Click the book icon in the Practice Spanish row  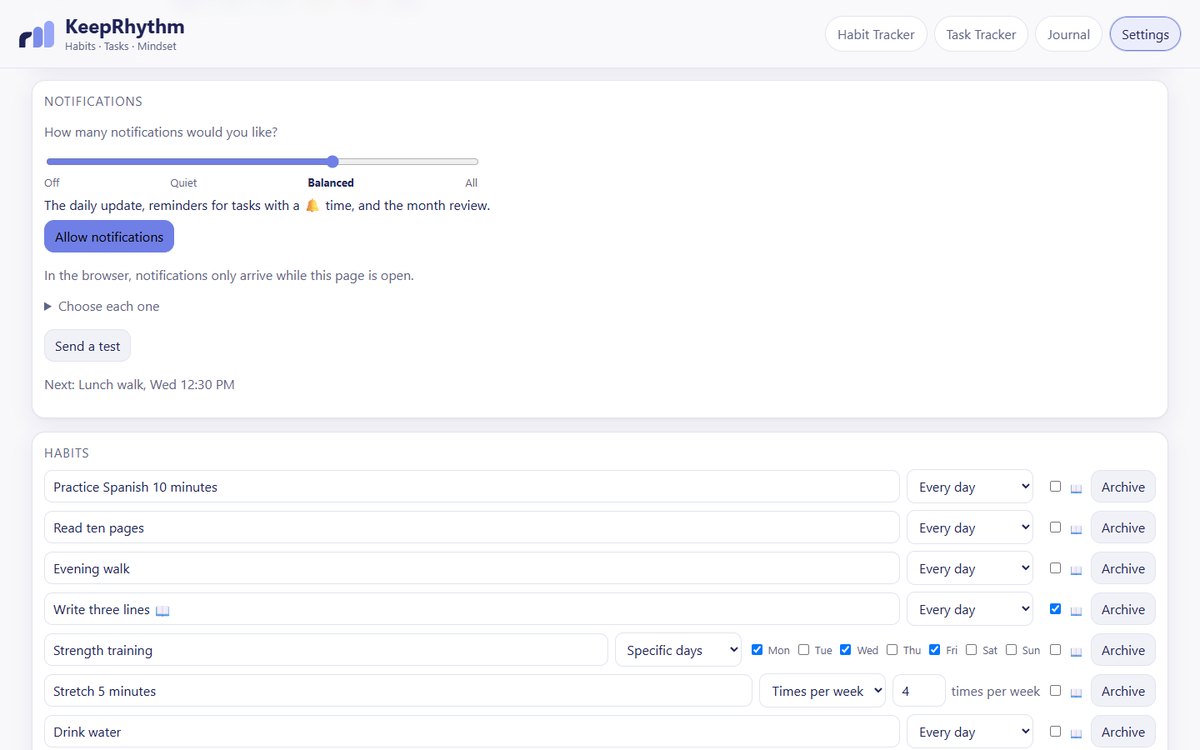(x=1076, y=488)
